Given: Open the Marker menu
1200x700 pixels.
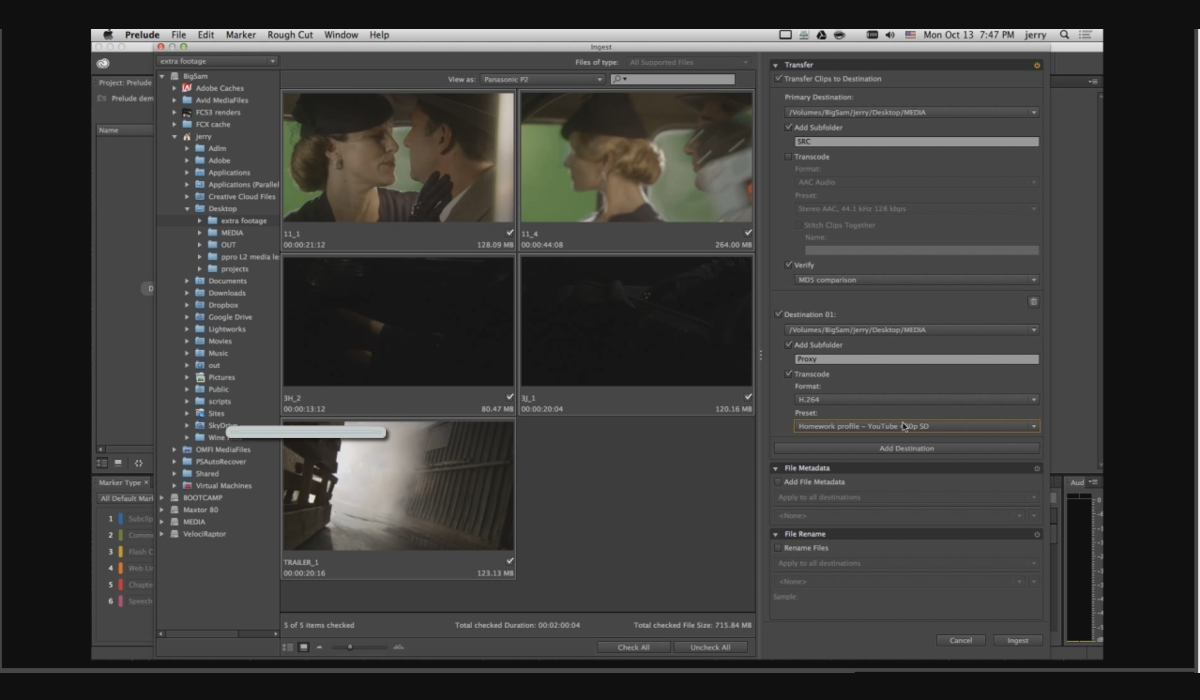Looking at the screenshot, I should (240, 35).
